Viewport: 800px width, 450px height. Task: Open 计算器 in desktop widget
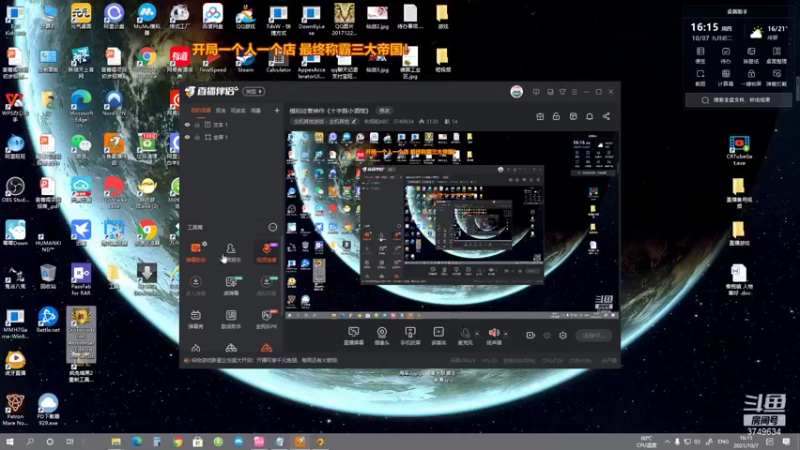[726, 77]
